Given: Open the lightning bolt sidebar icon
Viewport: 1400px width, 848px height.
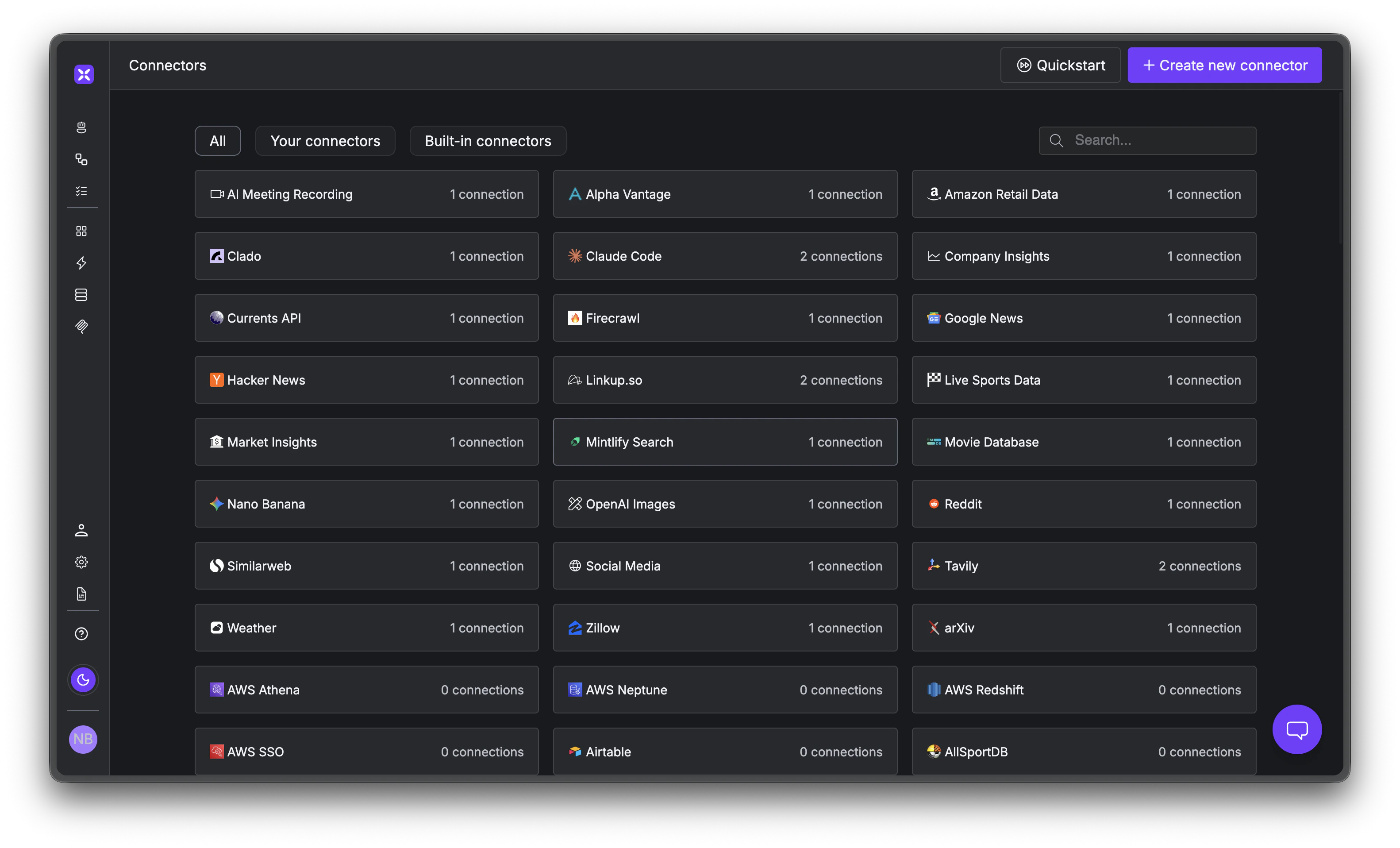Looking at the screenshot, I should [81, 262].
